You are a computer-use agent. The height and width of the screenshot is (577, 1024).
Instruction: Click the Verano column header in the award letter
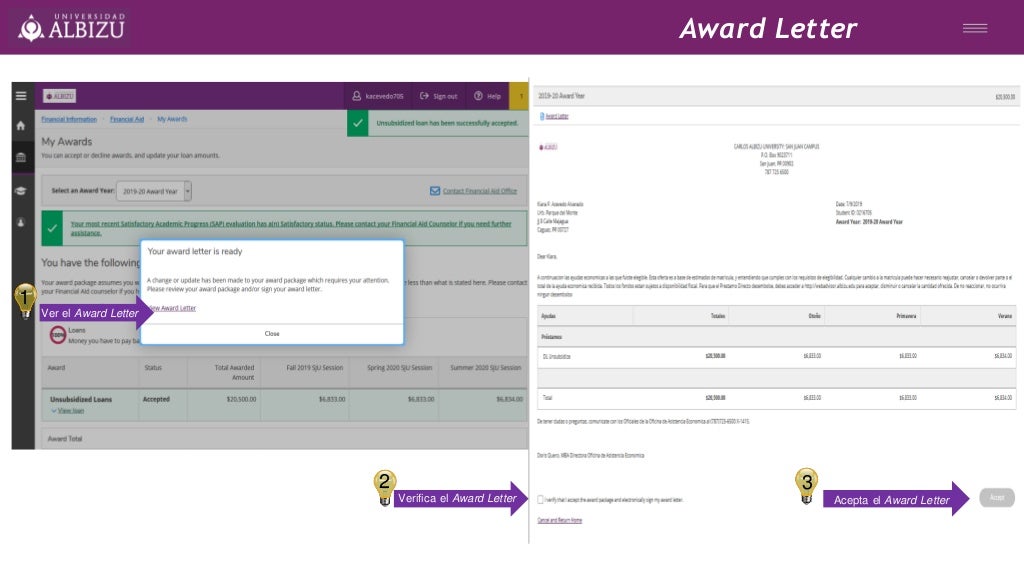(x=1004, y=316)
